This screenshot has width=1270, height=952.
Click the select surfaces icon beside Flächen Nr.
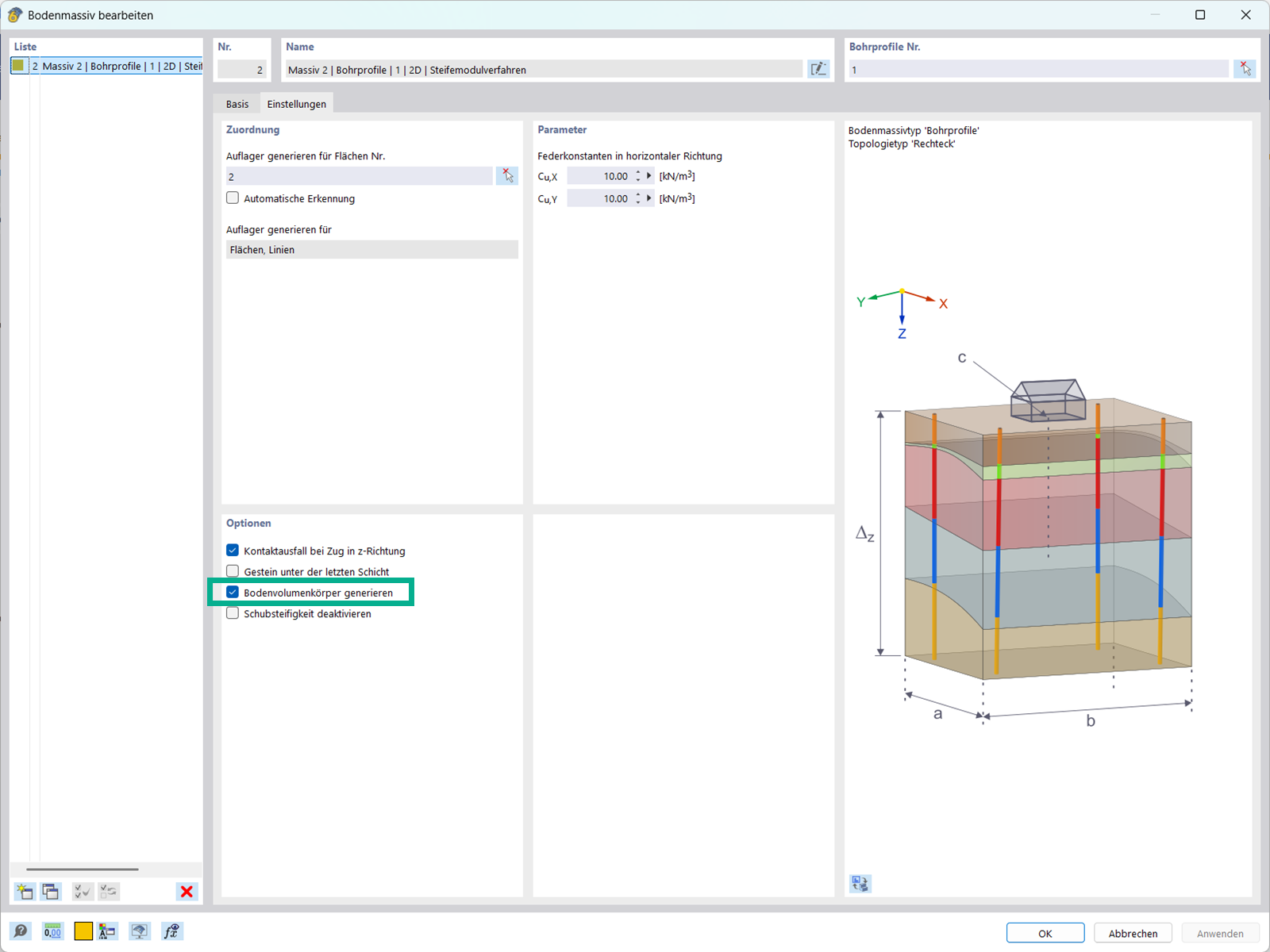point(506,176)
